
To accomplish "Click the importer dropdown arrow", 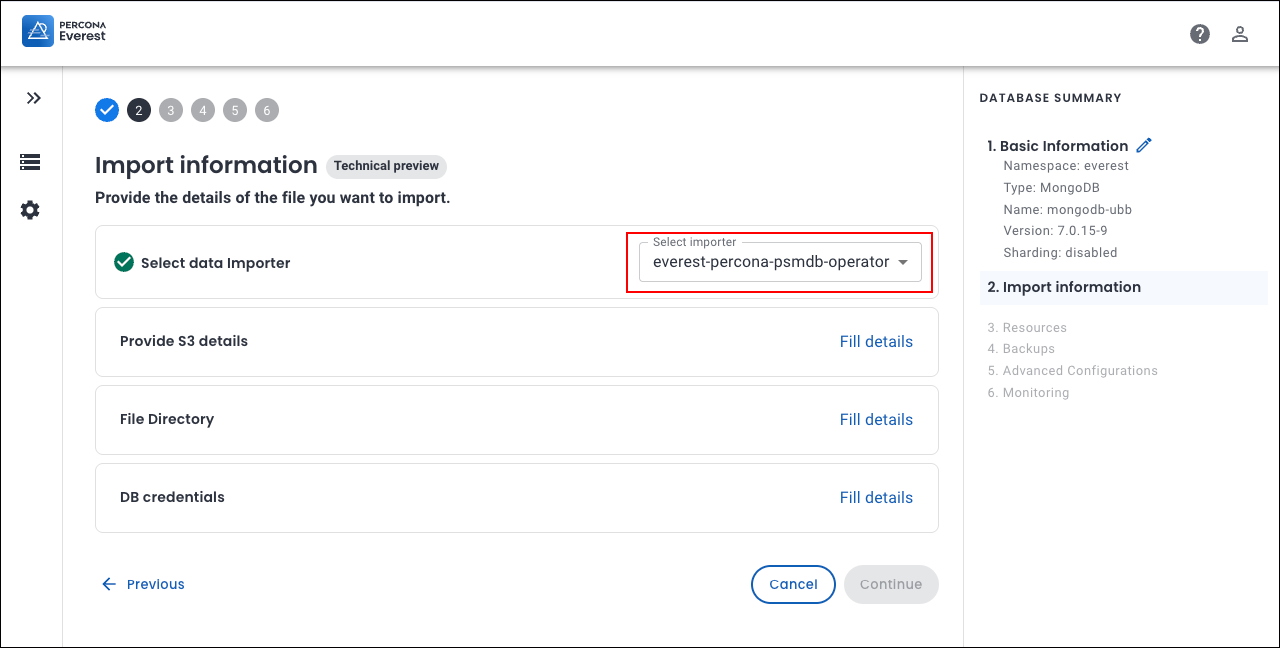I will click(x=903, y=262).
